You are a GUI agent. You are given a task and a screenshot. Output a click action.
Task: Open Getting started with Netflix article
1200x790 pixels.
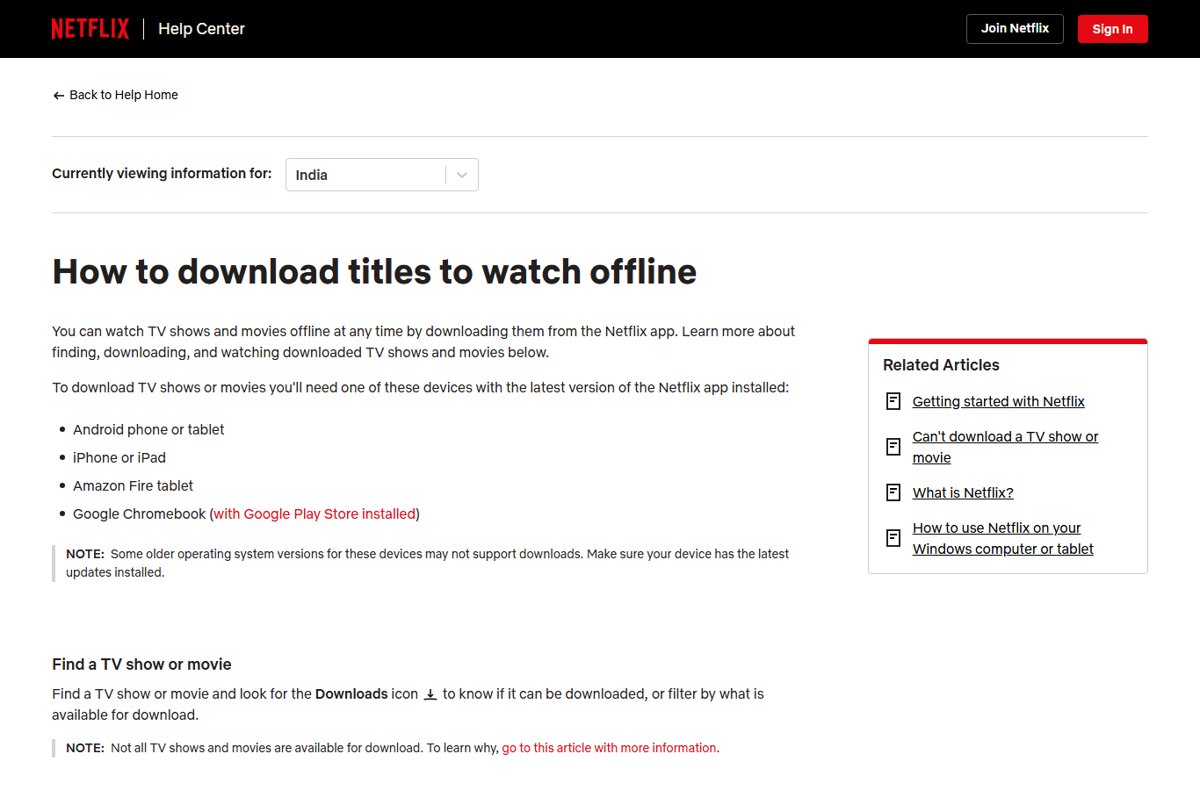click(x=998, y=402)
